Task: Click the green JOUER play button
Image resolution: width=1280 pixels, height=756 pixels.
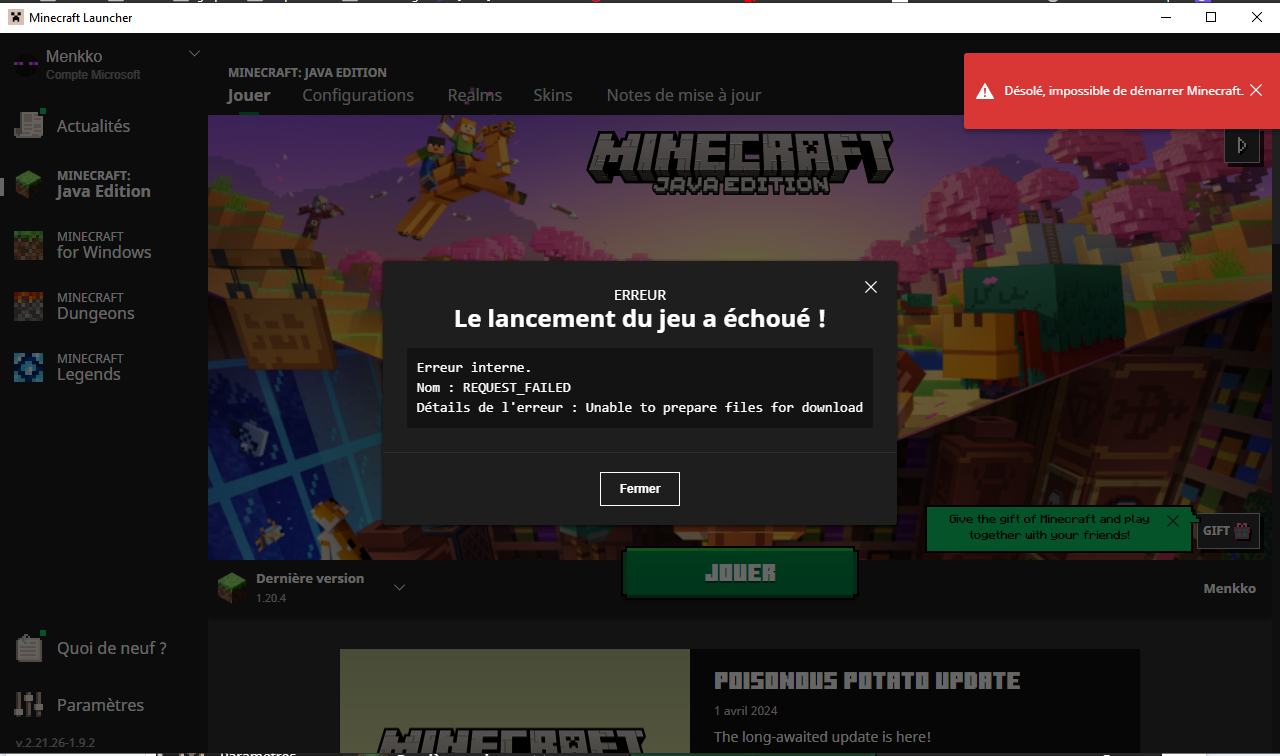Action: coord(740,573)
